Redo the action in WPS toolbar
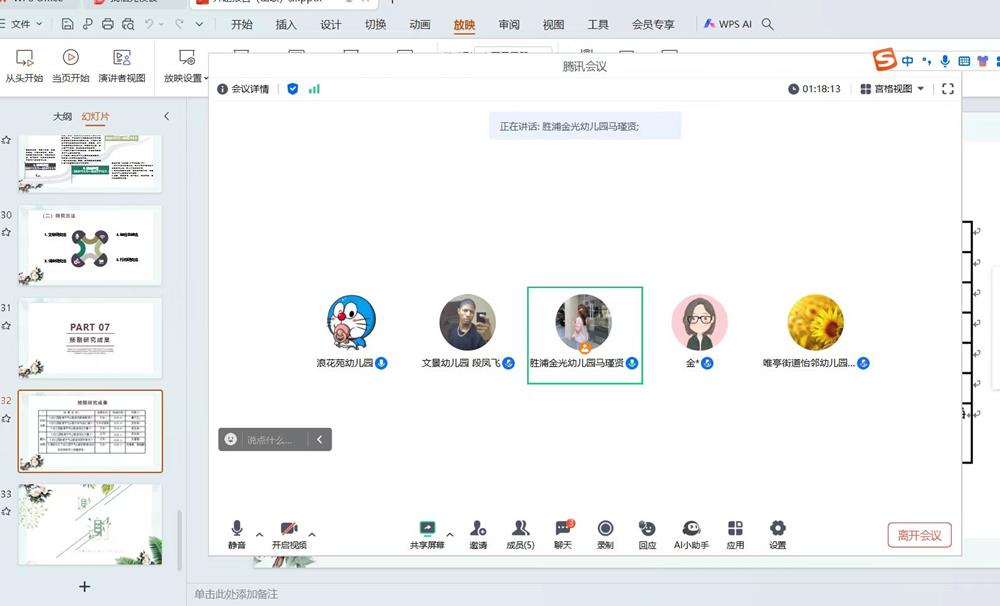This screenshot has height=606, width=1000. click(x=179, y=24)
